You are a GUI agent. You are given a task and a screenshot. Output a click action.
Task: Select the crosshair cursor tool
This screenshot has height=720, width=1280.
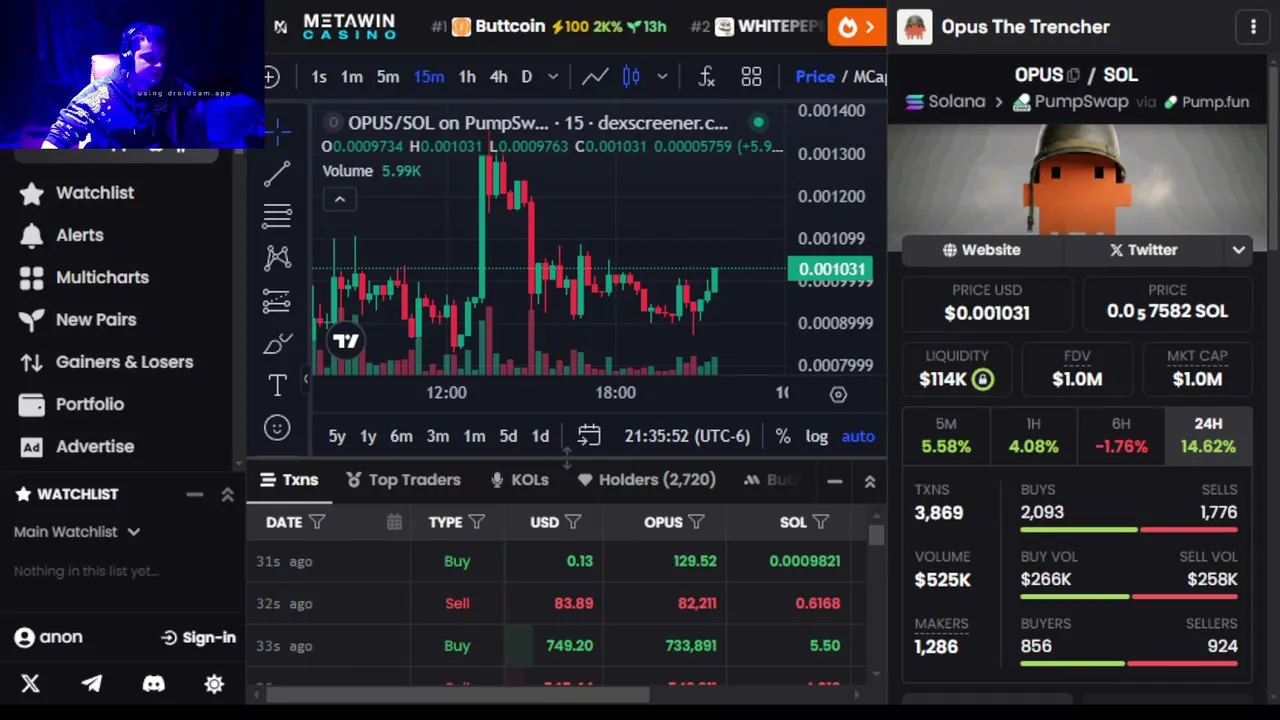click(277, 130)
